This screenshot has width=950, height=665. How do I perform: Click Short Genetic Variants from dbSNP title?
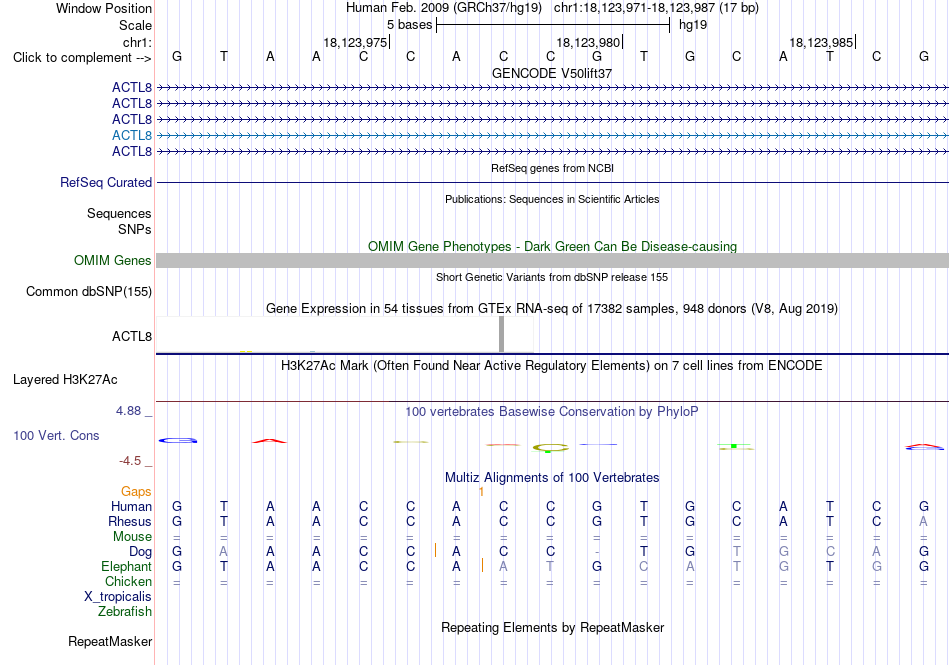(x=552, y=277)
